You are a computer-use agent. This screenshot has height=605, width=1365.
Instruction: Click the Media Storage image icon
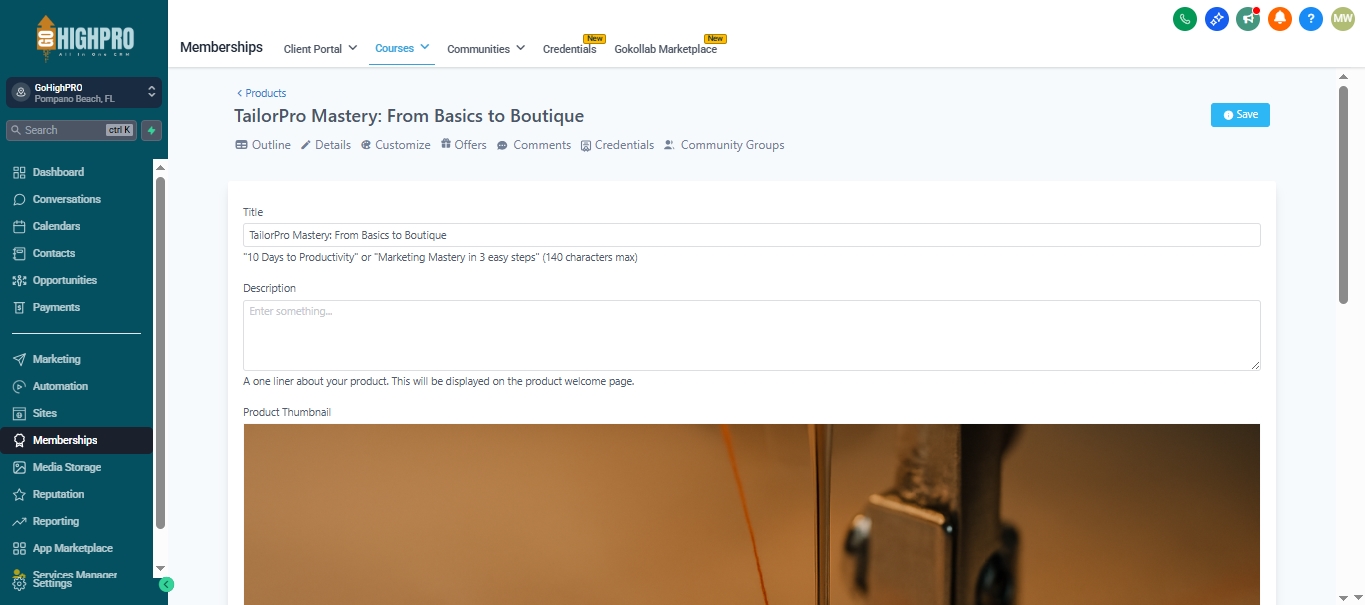click(x=19, y=467)
